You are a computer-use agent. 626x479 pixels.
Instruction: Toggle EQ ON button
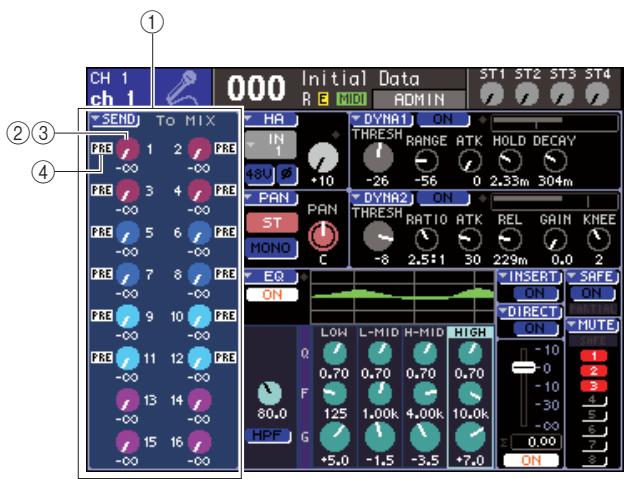coord(272,295)
